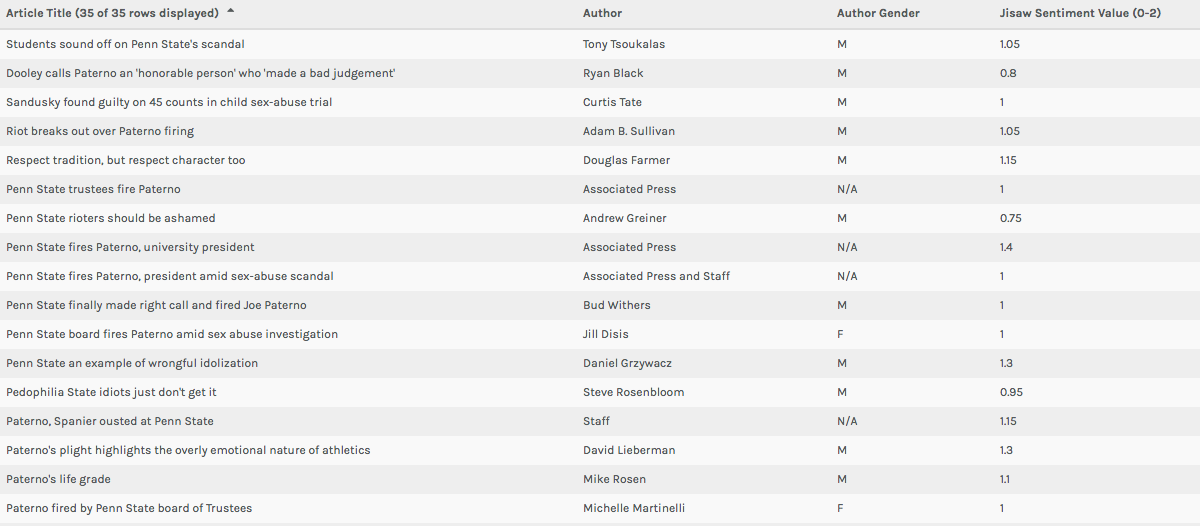The width and height of the screenshot is (1200, 526).
Task: Click sentiment value 0.75 for Andrew Greiner
Action: (x=1011, y=218)
